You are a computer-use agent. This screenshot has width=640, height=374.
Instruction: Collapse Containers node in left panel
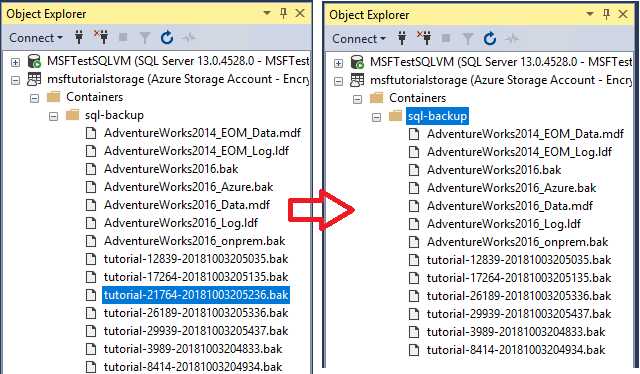coord(35,98)
